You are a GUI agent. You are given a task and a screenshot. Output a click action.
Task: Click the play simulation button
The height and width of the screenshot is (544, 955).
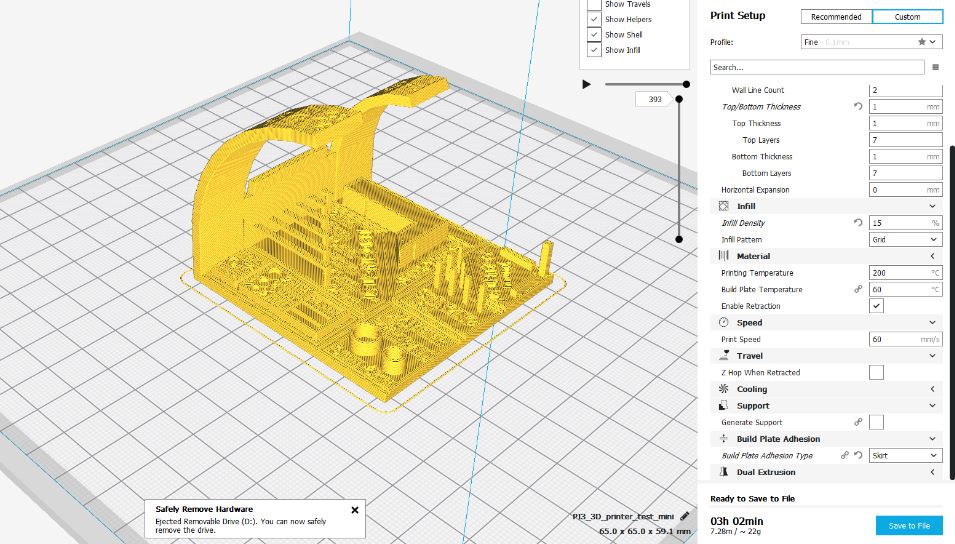[586, 84]
